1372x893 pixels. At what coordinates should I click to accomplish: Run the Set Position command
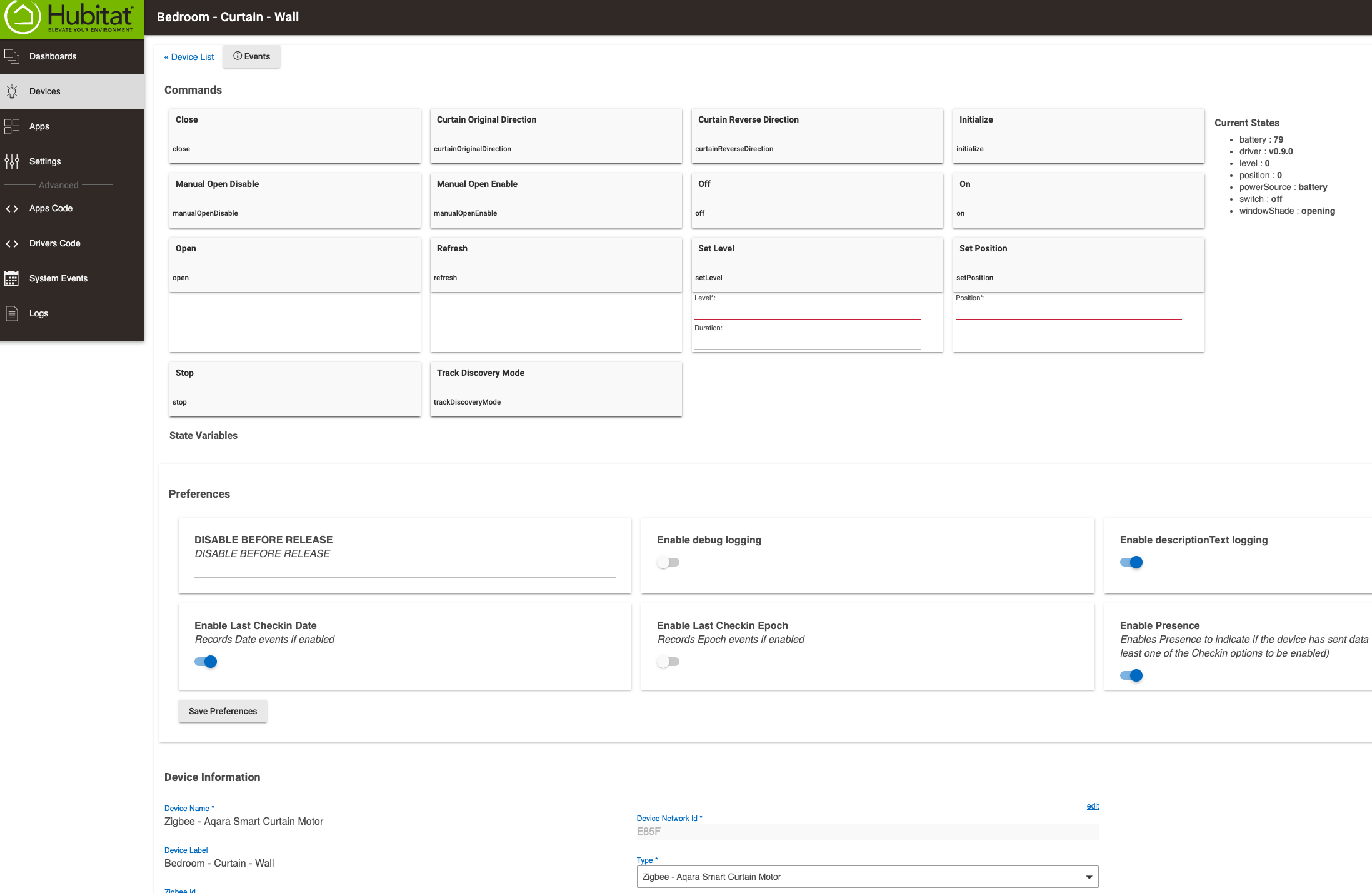[x=1078, y=265]
